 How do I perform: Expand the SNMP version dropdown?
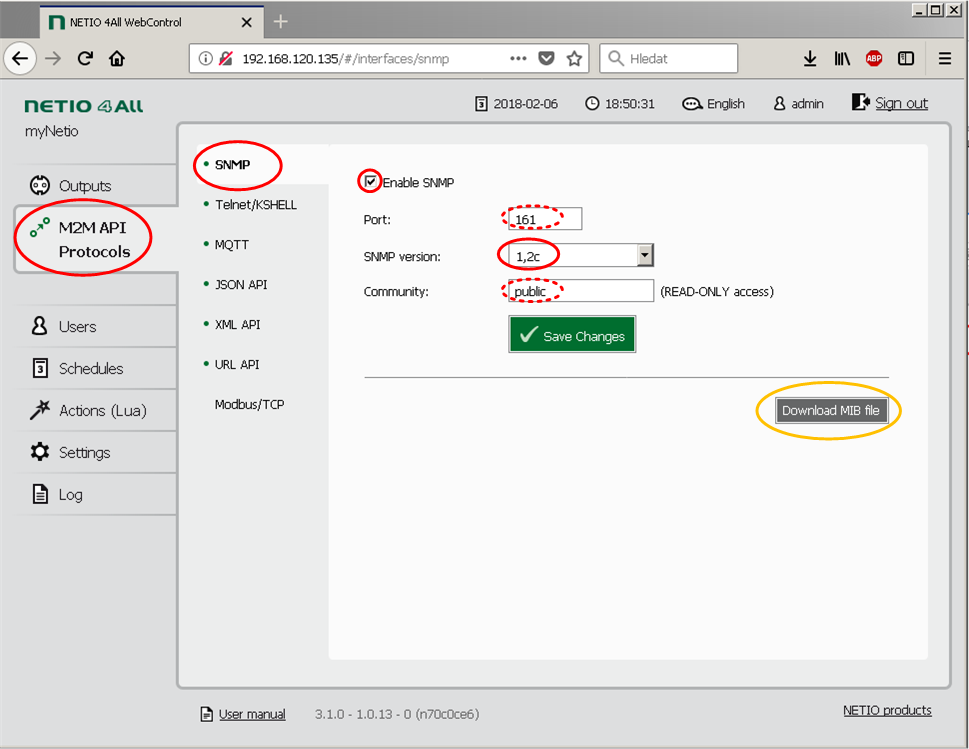645,255
